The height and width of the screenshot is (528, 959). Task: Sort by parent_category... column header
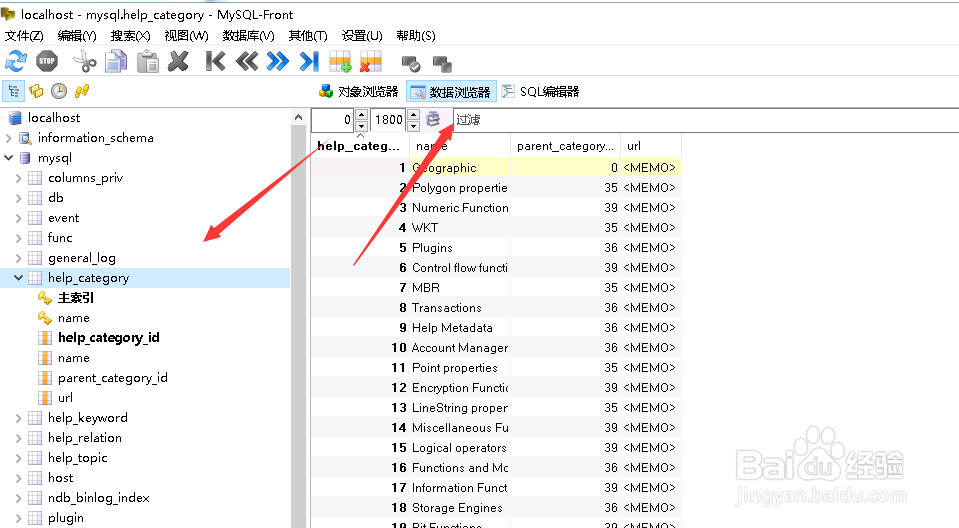[565, 146]
